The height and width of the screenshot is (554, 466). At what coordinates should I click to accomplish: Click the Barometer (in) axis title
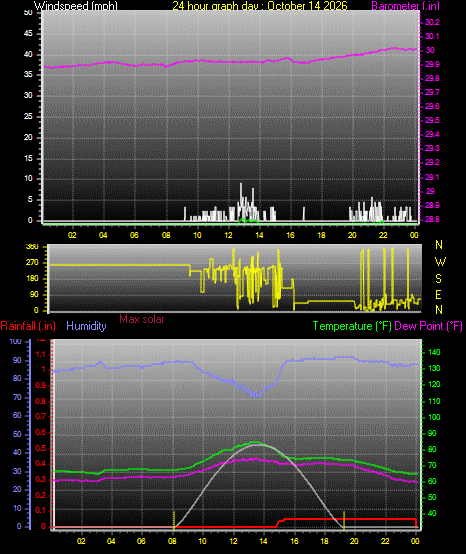coord(406,6)
